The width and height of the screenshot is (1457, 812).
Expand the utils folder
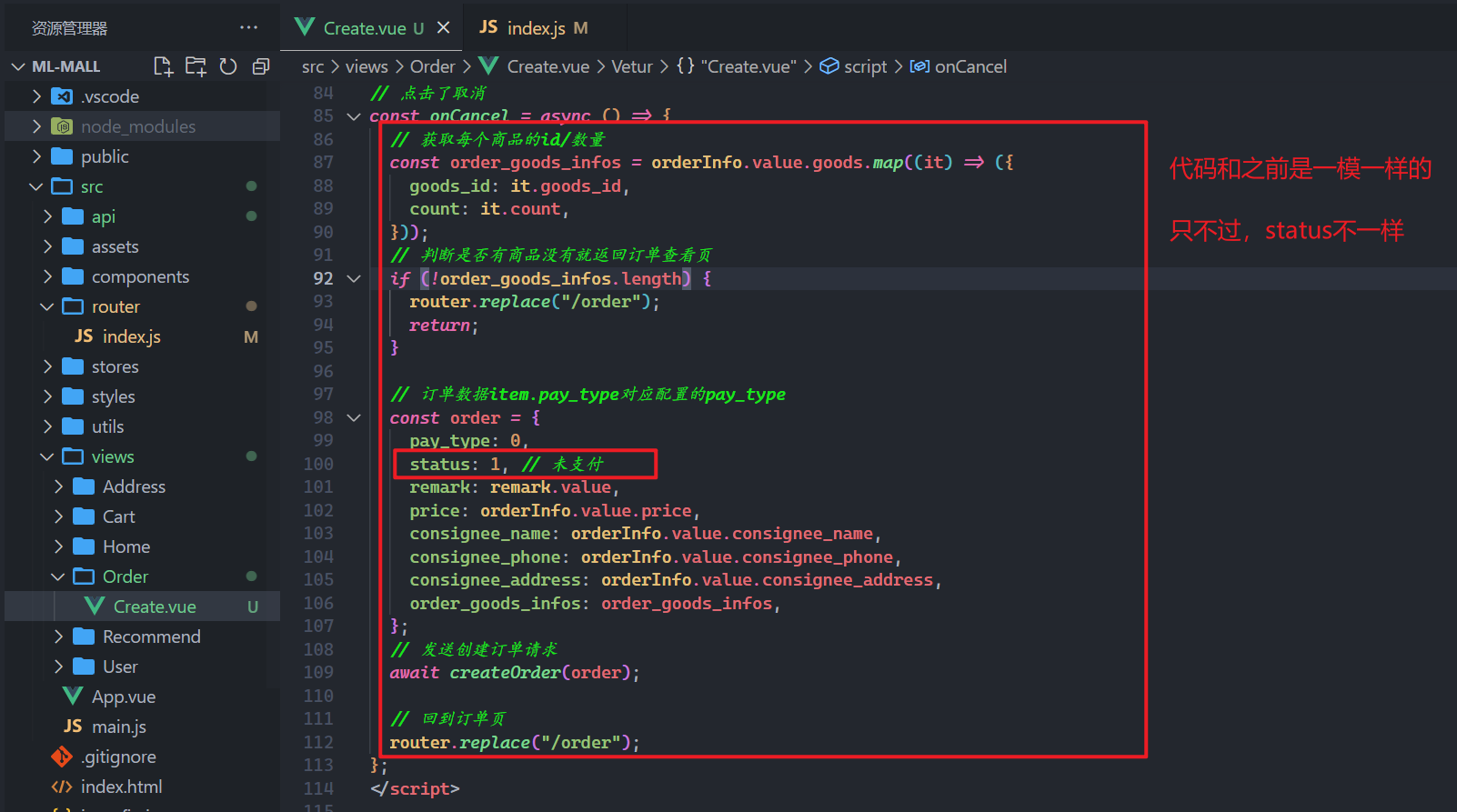(47, 426)
